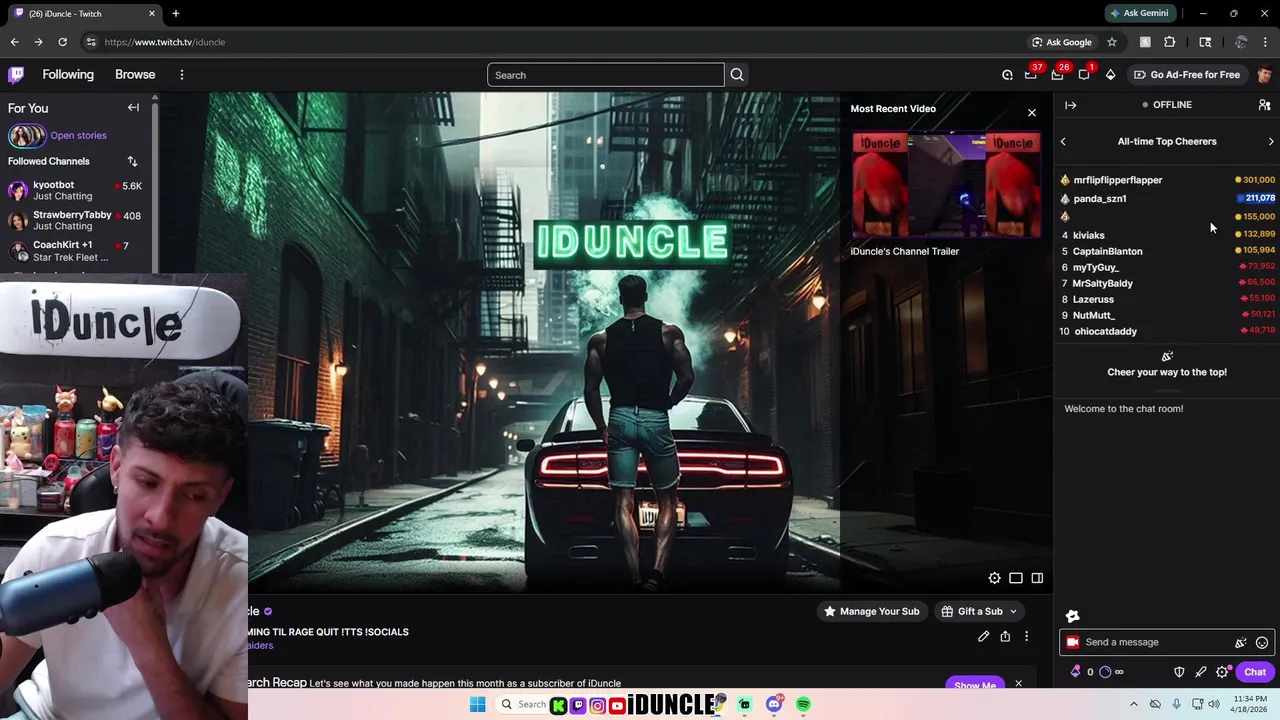
Task: Close the Most Recent Video panel
Action: coord(1032,112)
